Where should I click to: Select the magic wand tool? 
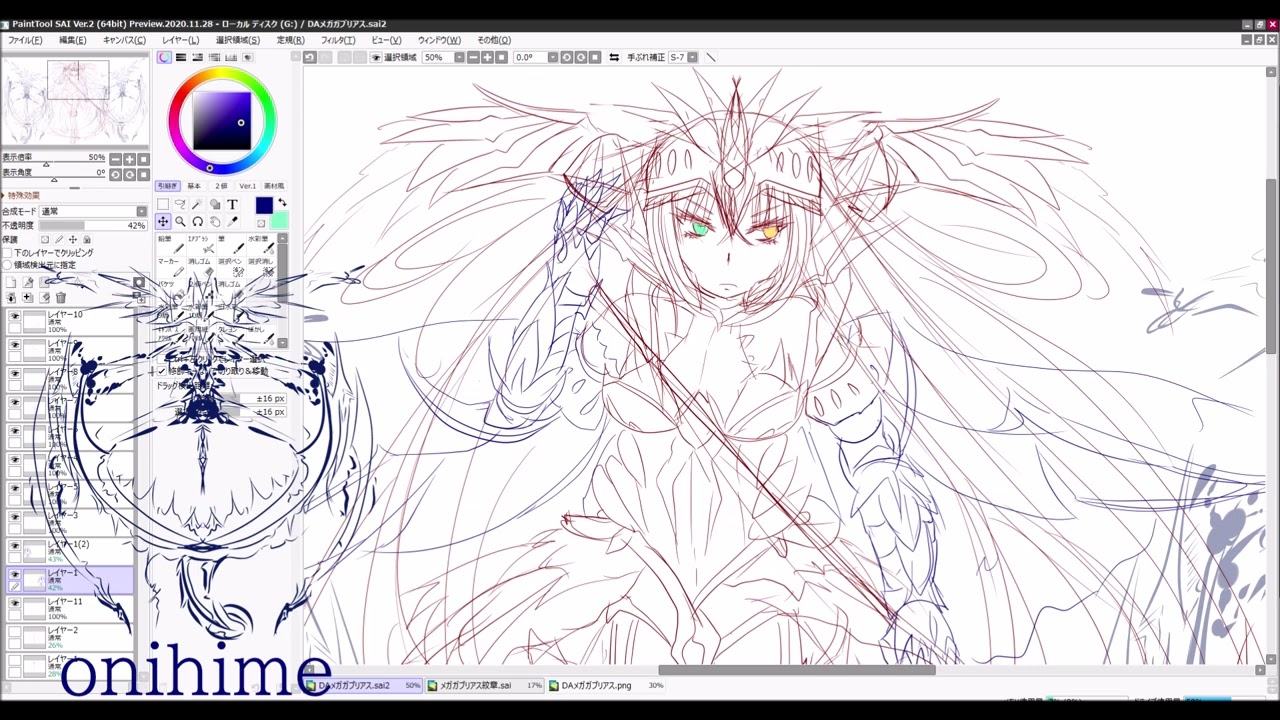pyautogui.click(x=197, y=204)
